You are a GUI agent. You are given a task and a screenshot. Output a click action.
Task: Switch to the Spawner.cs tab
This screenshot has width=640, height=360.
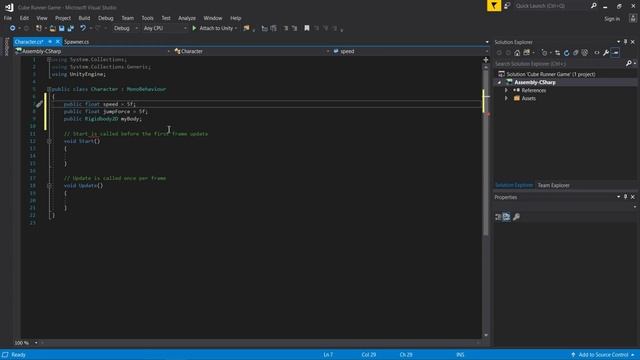[76, 42]
